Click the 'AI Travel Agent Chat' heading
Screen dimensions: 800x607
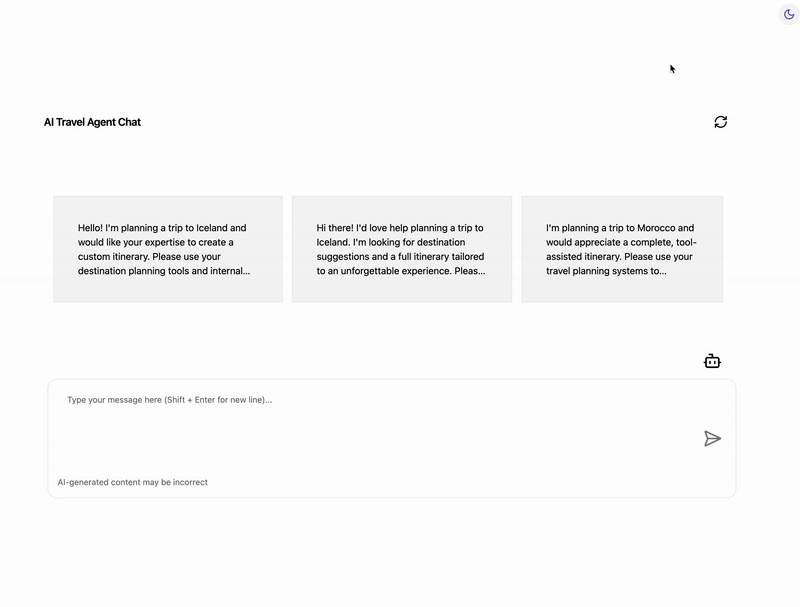coord(92,122)
